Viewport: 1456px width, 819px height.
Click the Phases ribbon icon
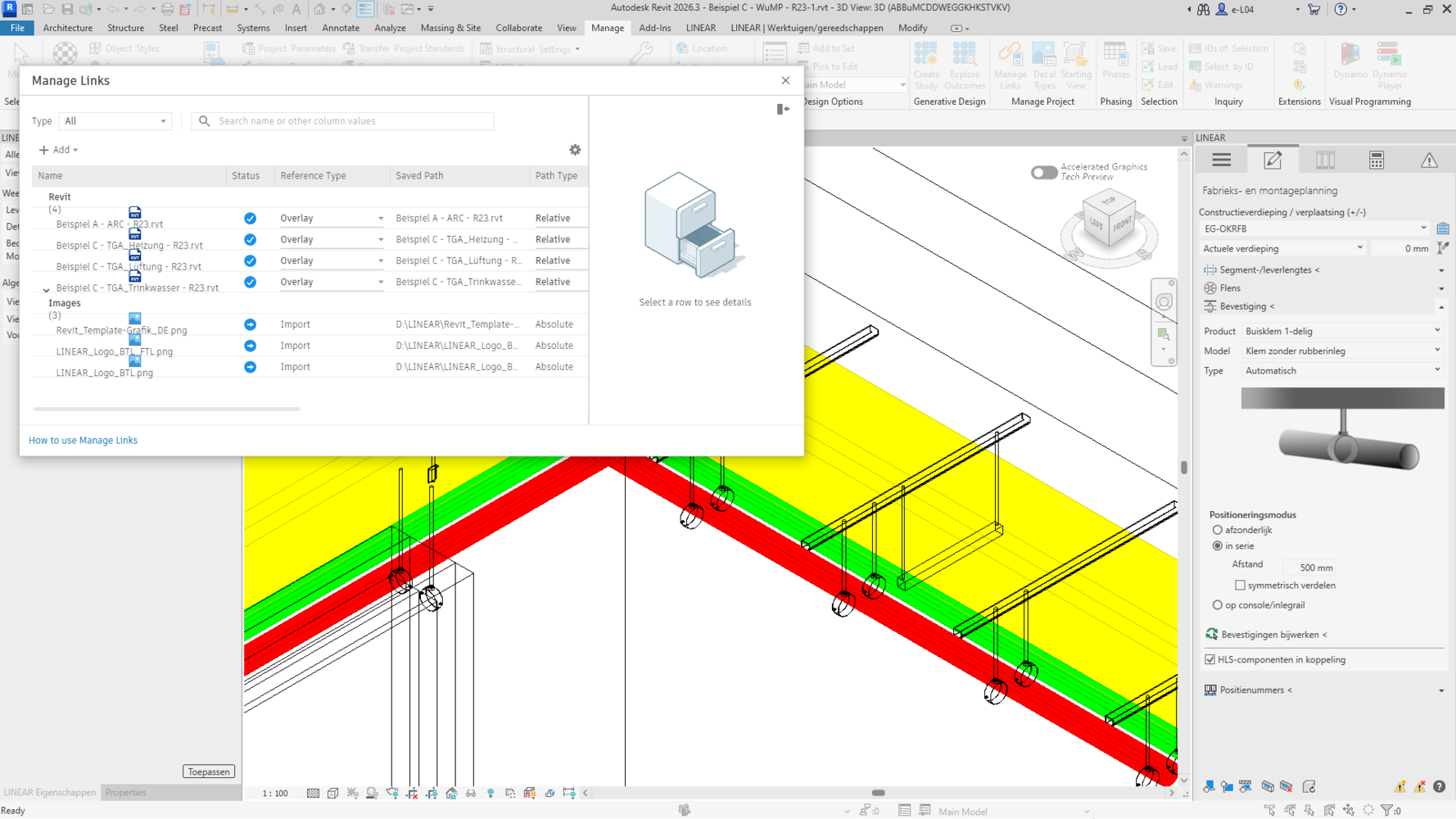pyautogui.click(x=1115, y=62)
